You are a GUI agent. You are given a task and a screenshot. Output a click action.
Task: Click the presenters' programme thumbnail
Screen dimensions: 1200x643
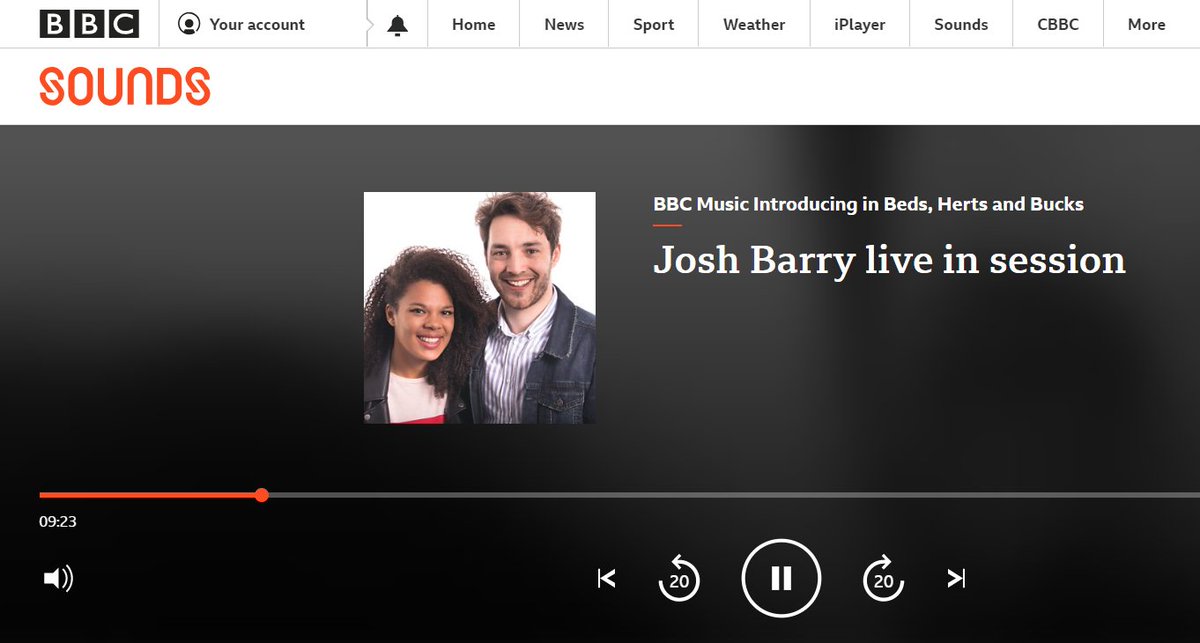pyautogui.click(x=479, y=308)
